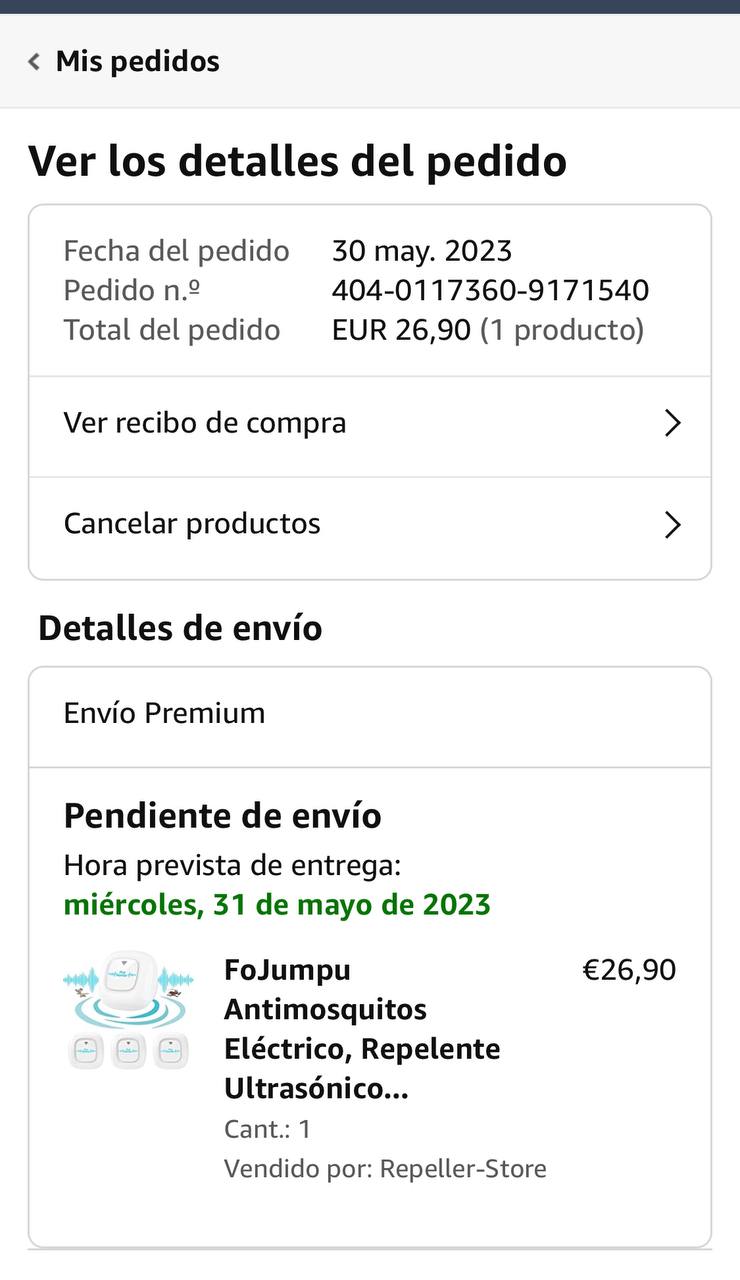
Task: Open the FoJumpu product thumbnail image
Action: 128,1010
